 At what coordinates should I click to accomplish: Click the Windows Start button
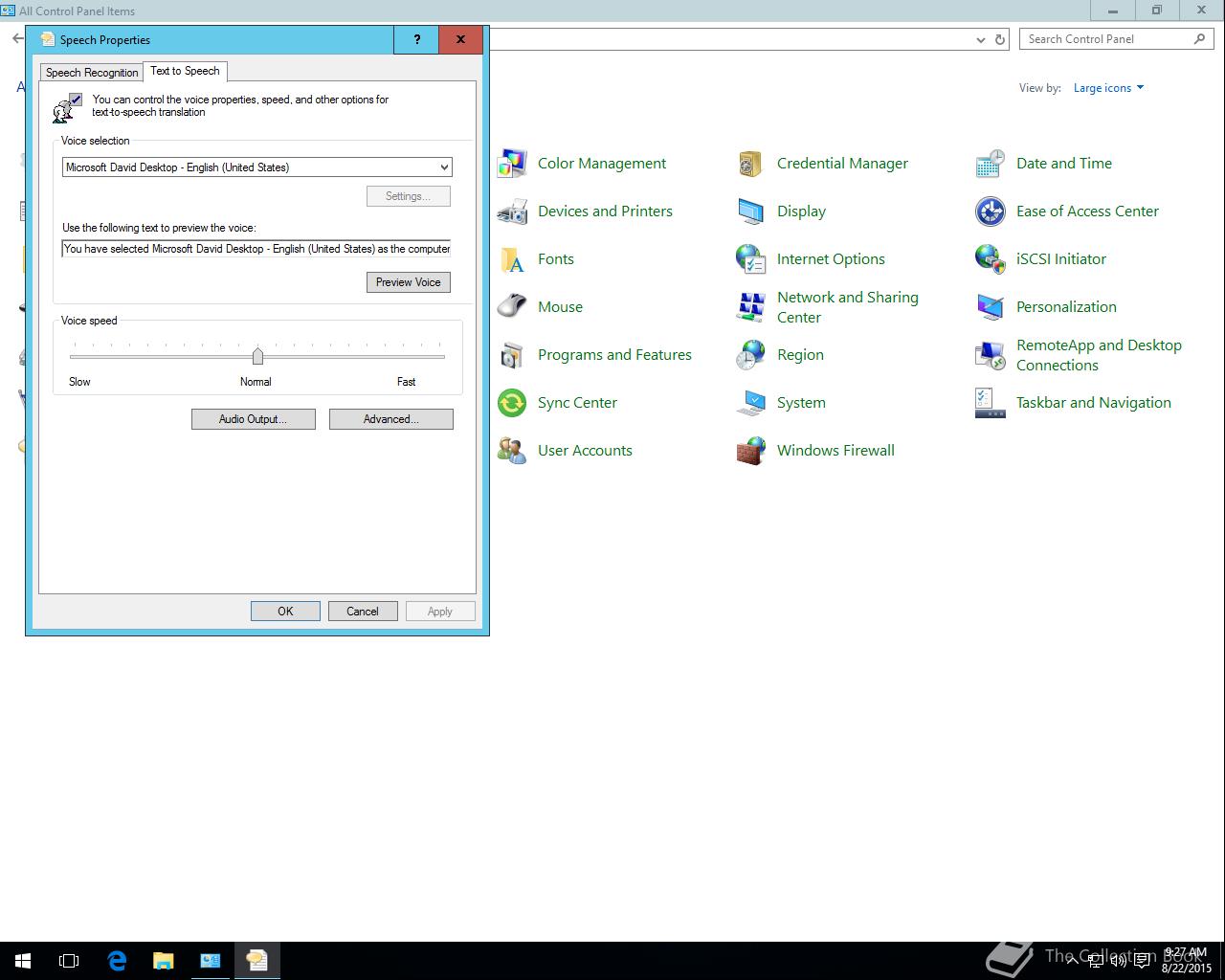23,961
